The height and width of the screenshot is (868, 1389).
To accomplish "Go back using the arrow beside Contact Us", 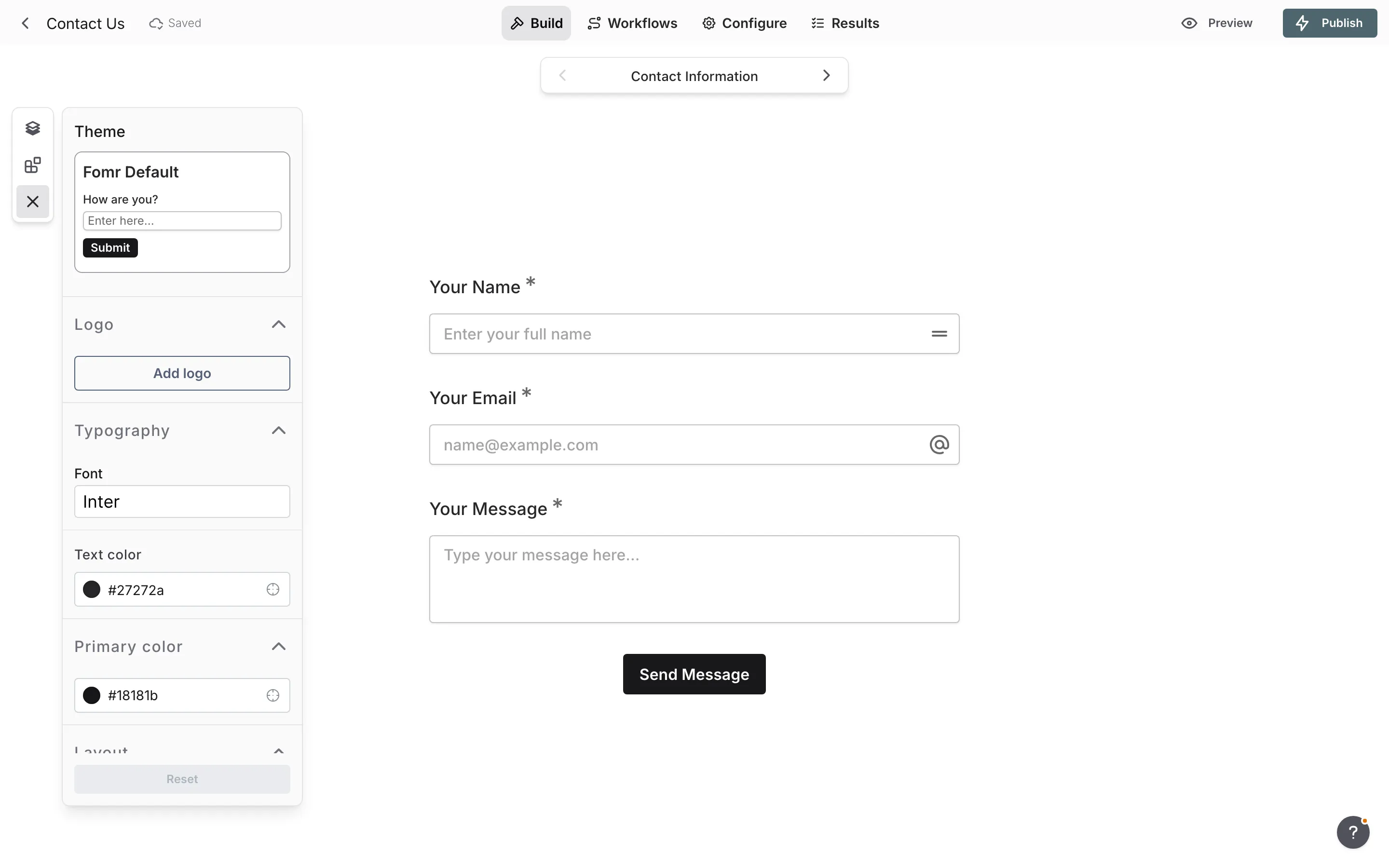I will [x=25, y=23].
